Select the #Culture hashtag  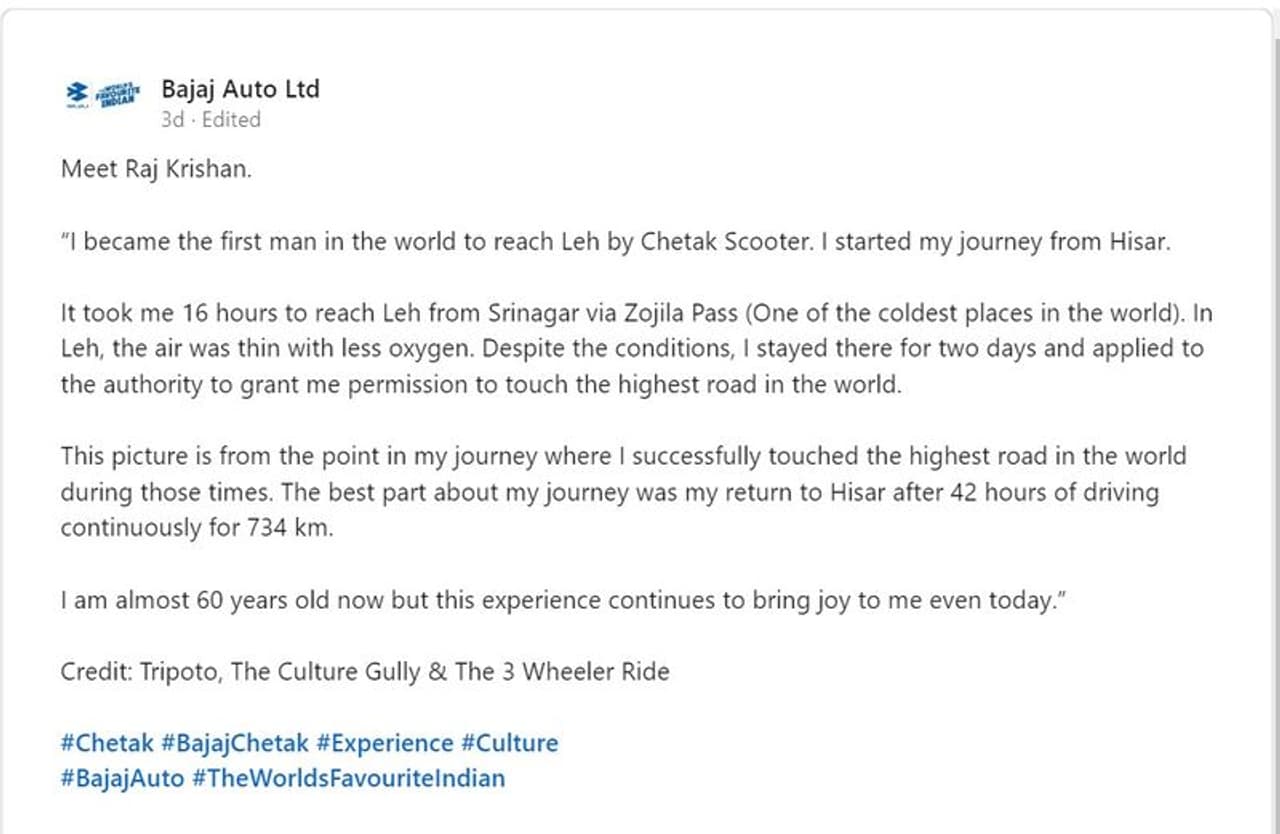(x=509, y=743)
